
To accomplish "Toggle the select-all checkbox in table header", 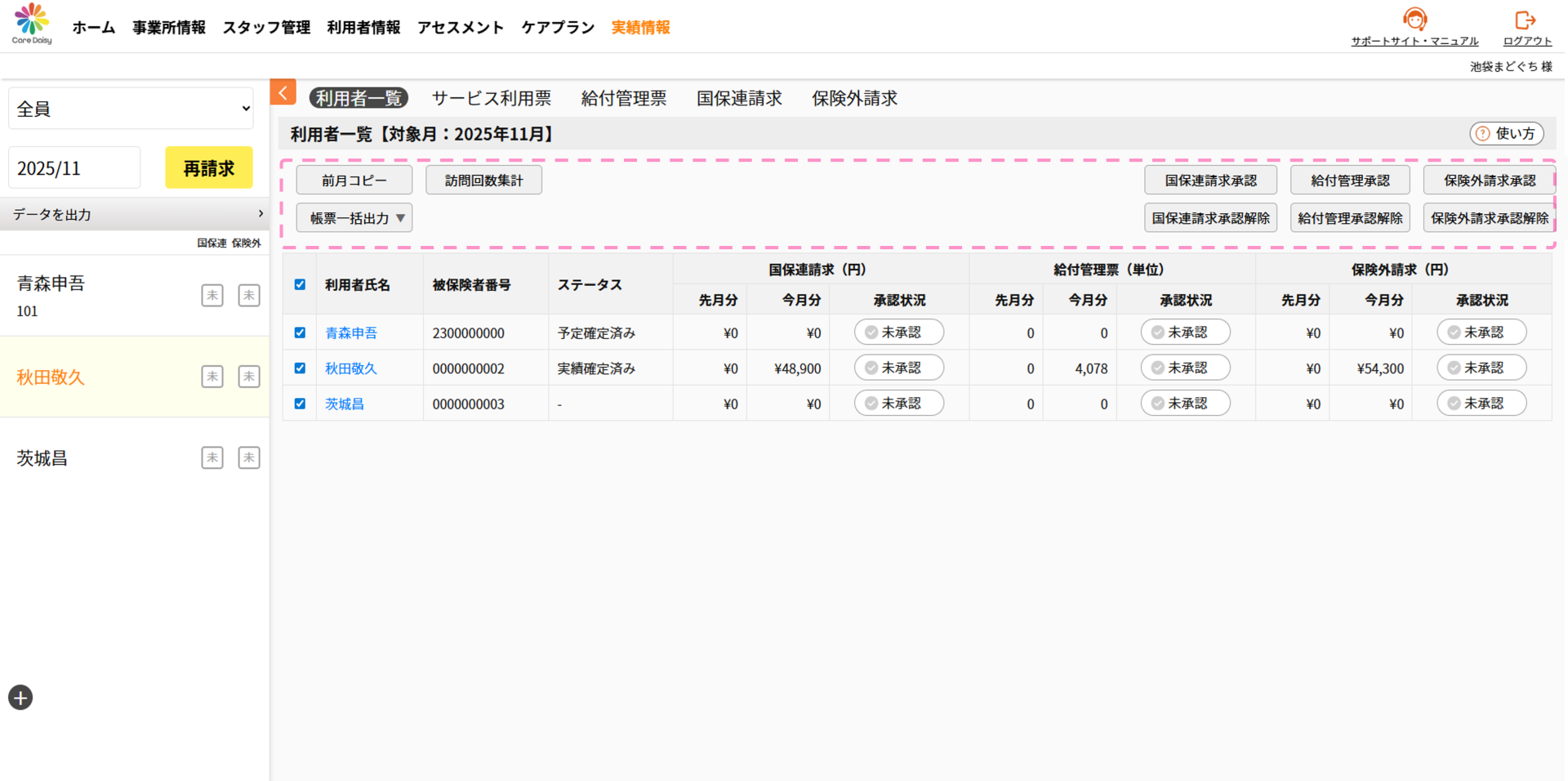I will (300, 285).
